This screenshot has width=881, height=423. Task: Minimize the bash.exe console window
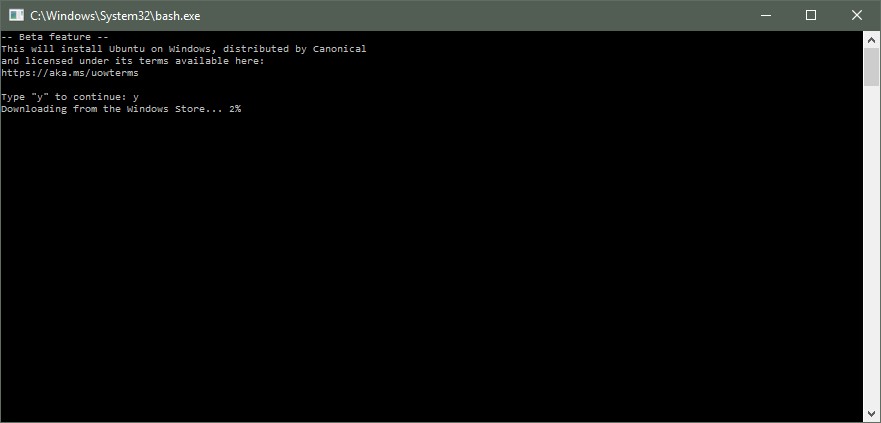[x=764, y=15]
